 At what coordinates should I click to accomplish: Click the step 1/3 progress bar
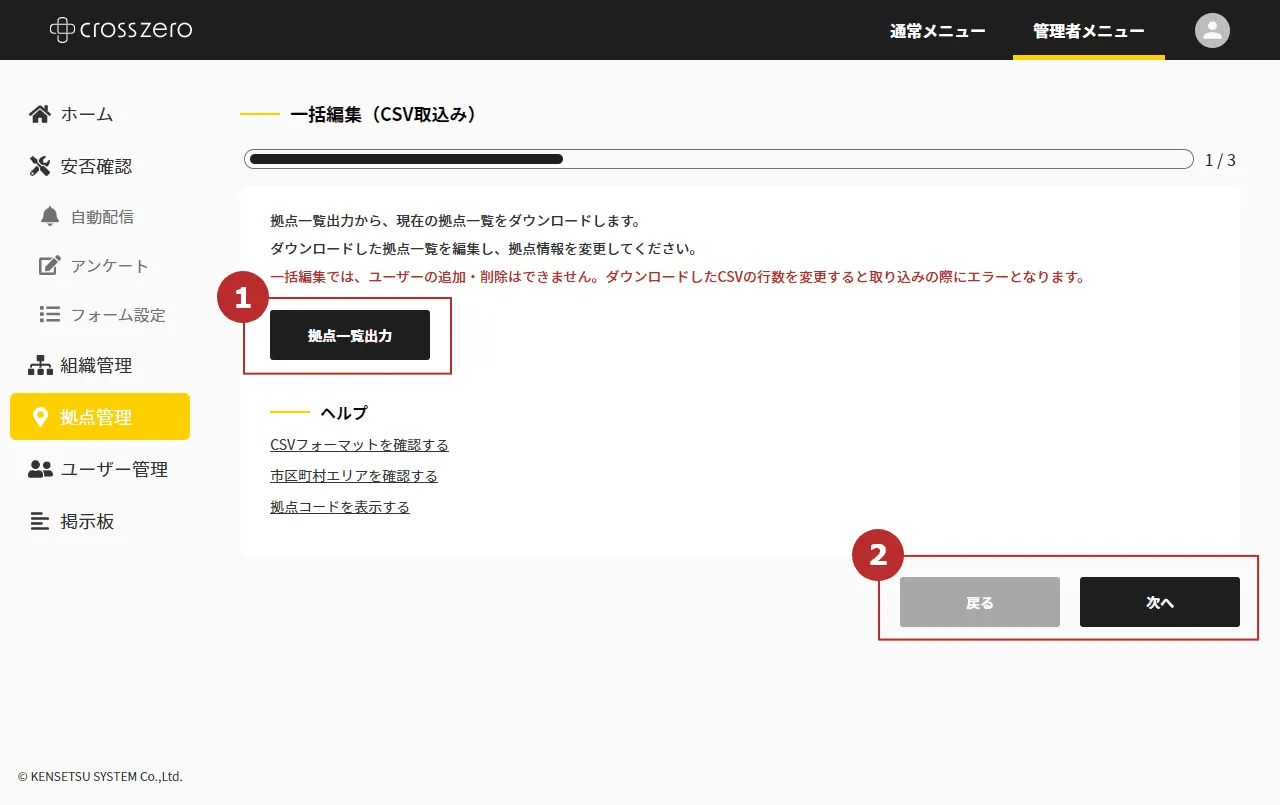(718, 158)
